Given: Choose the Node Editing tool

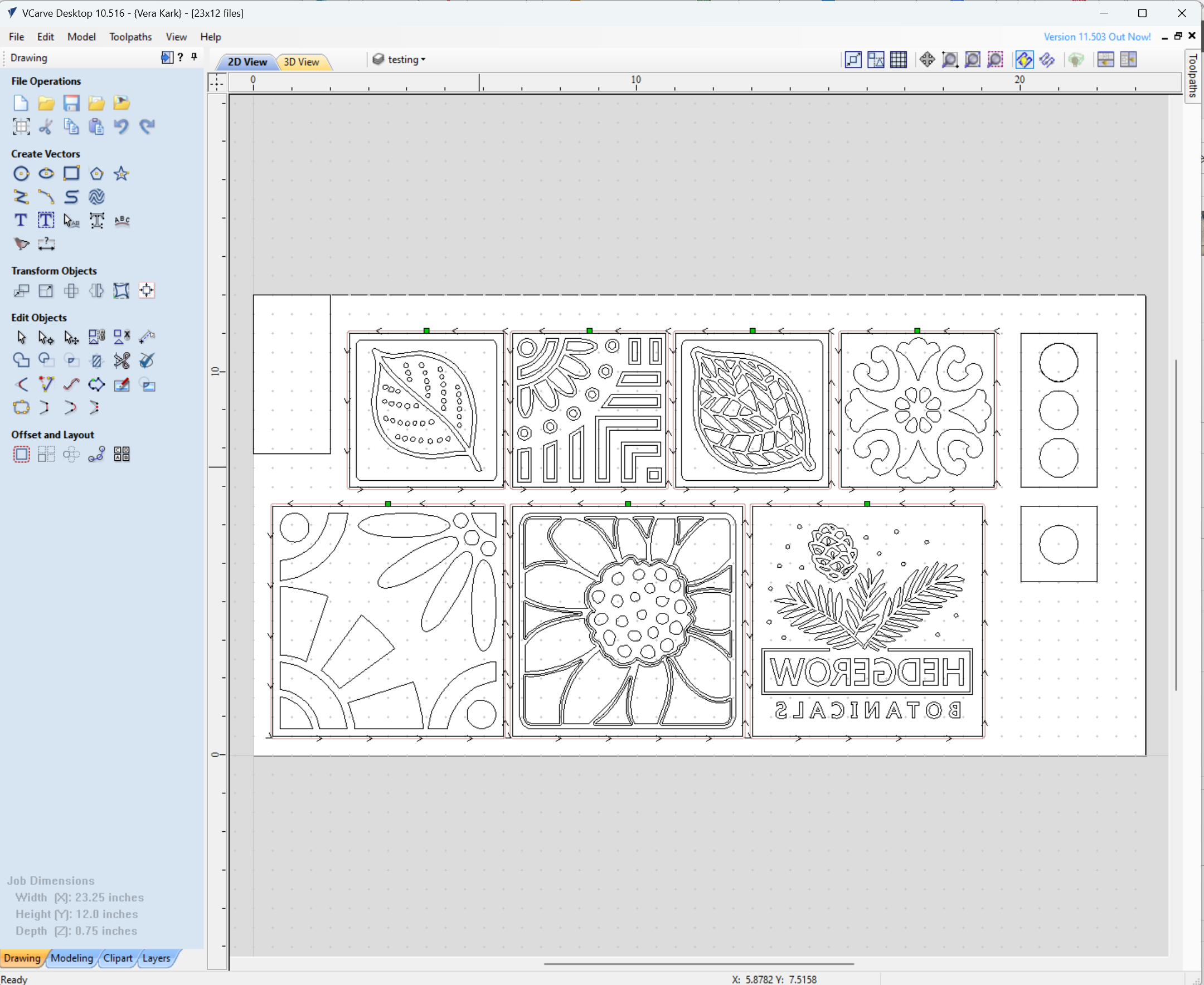Looking at the screenshot, I should coord(46,338).
